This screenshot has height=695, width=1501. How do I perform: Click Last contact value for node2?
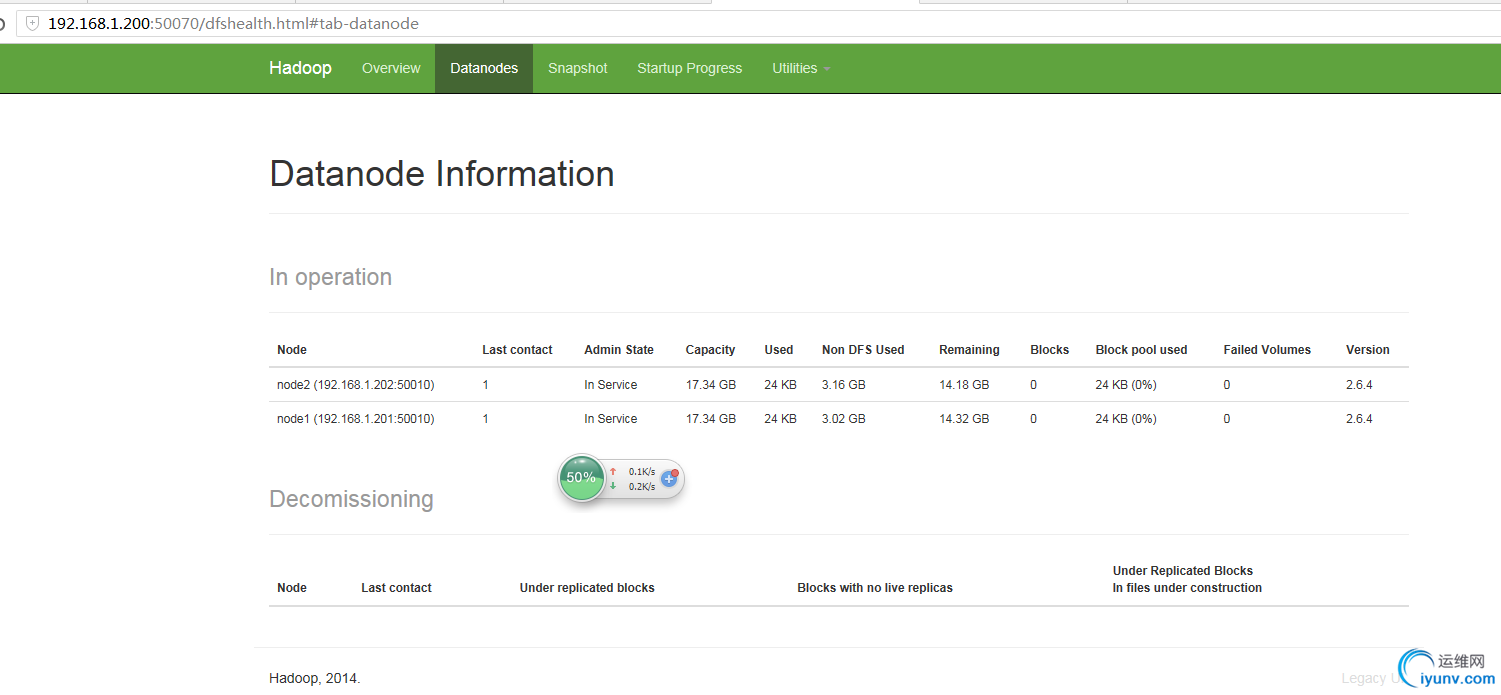486,385
